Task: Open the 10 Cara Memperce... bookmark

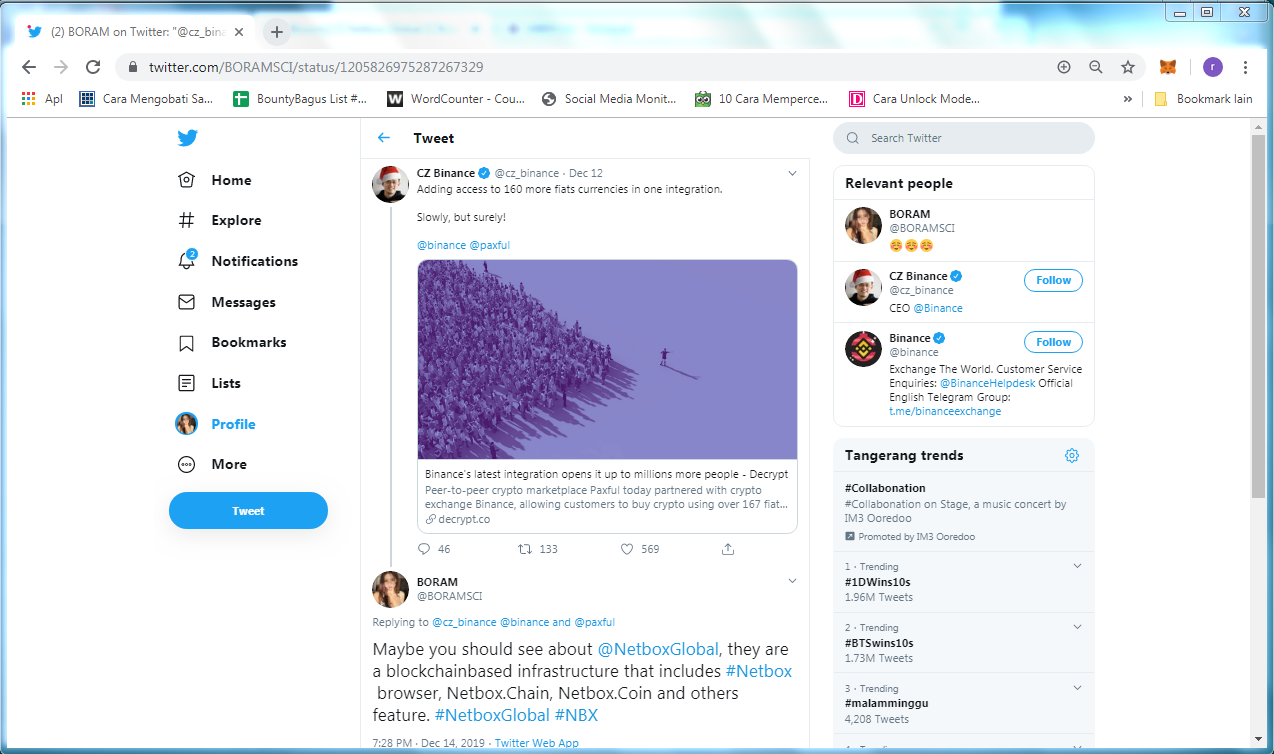Action: (761, 99)
